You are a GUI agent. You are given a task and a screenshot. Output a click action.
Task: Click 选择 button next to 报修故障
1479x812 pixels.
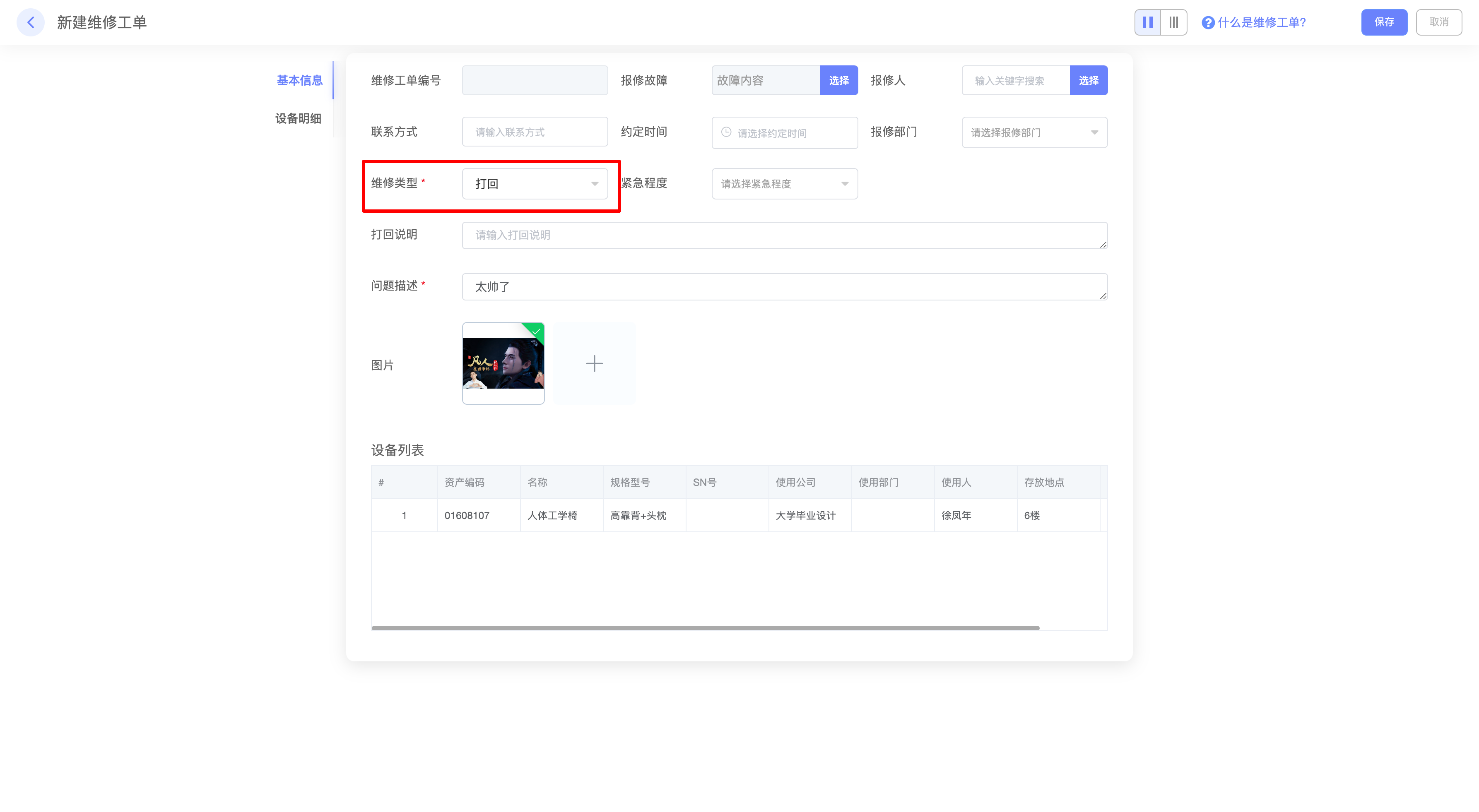coord(838,80)
